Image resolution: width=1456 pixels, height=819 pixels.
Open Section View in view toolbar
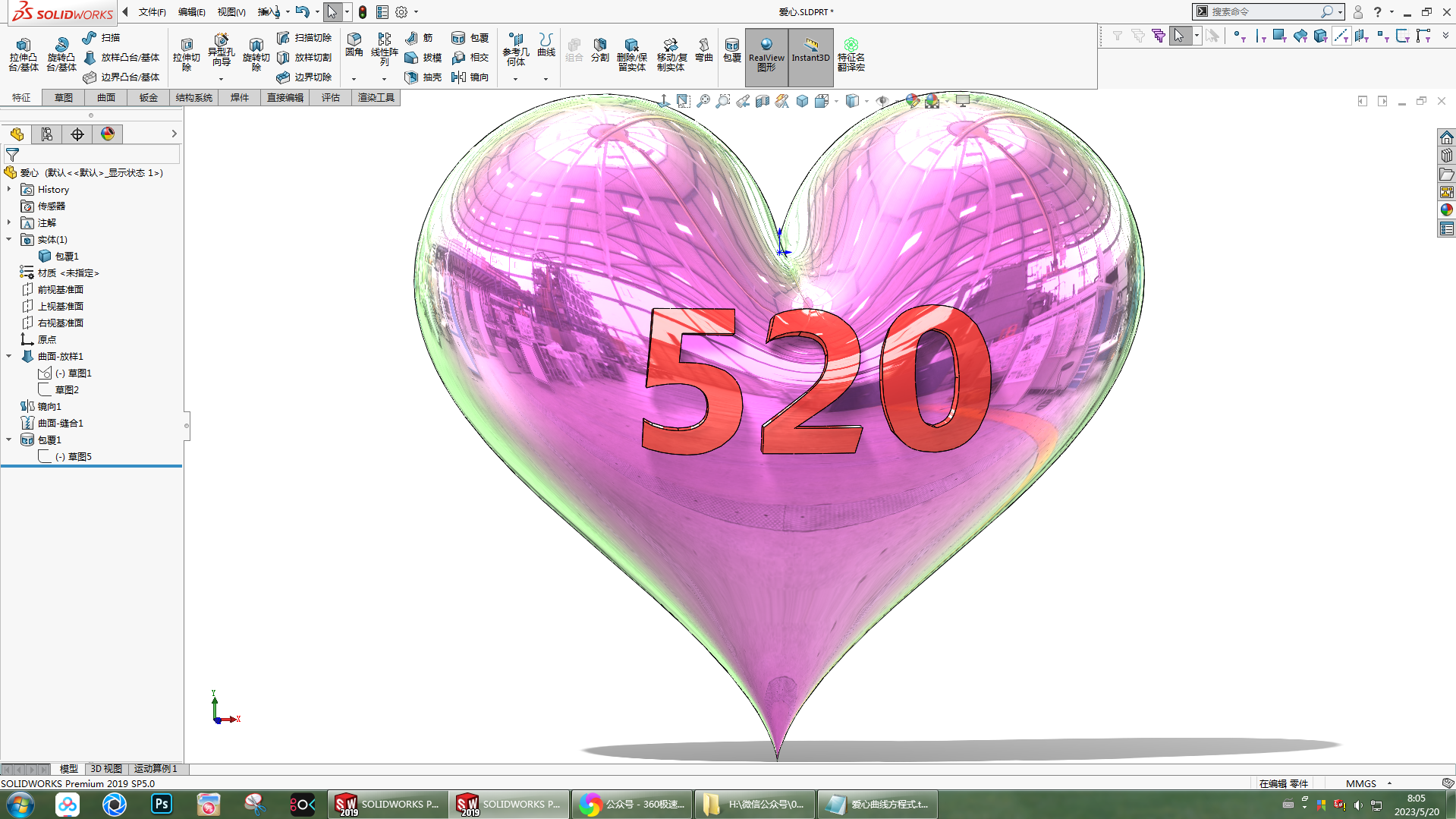tap(763, 101)
